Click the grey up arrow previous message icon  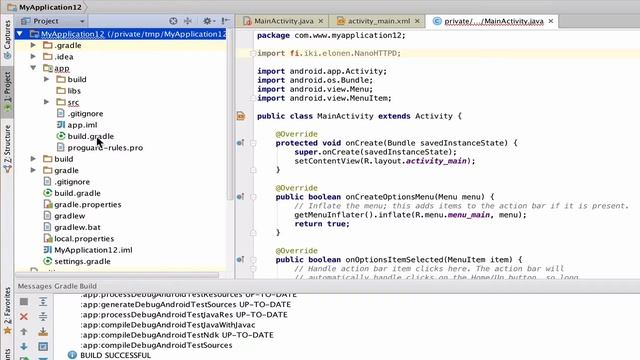[24, 331]
